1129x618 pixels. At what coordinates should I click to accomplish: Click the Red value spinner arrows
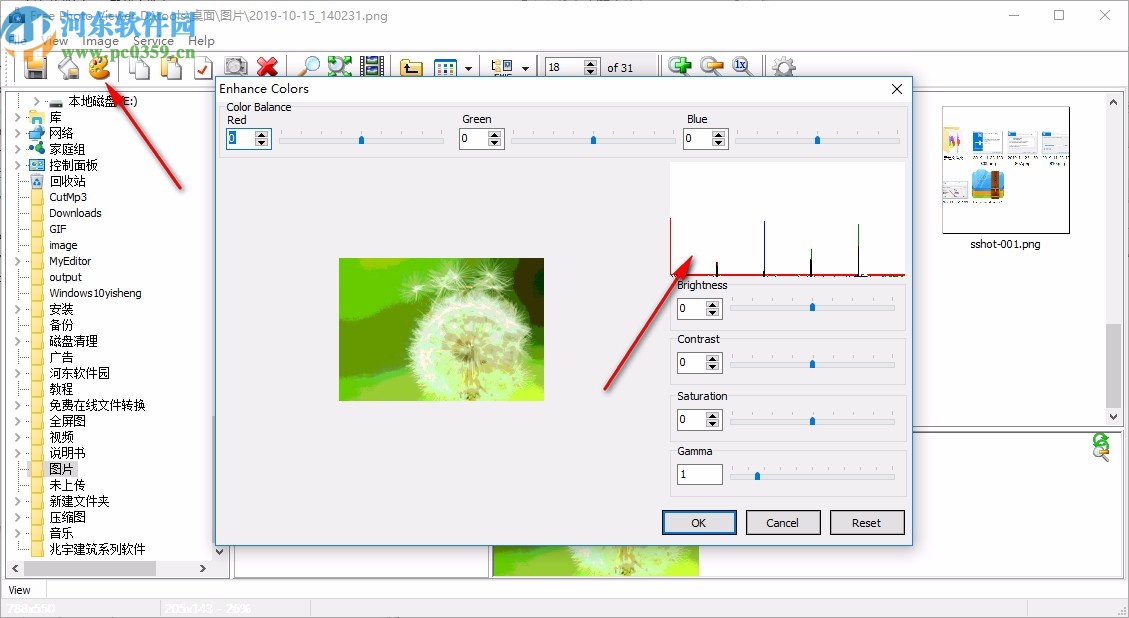[x=262, y=138]
